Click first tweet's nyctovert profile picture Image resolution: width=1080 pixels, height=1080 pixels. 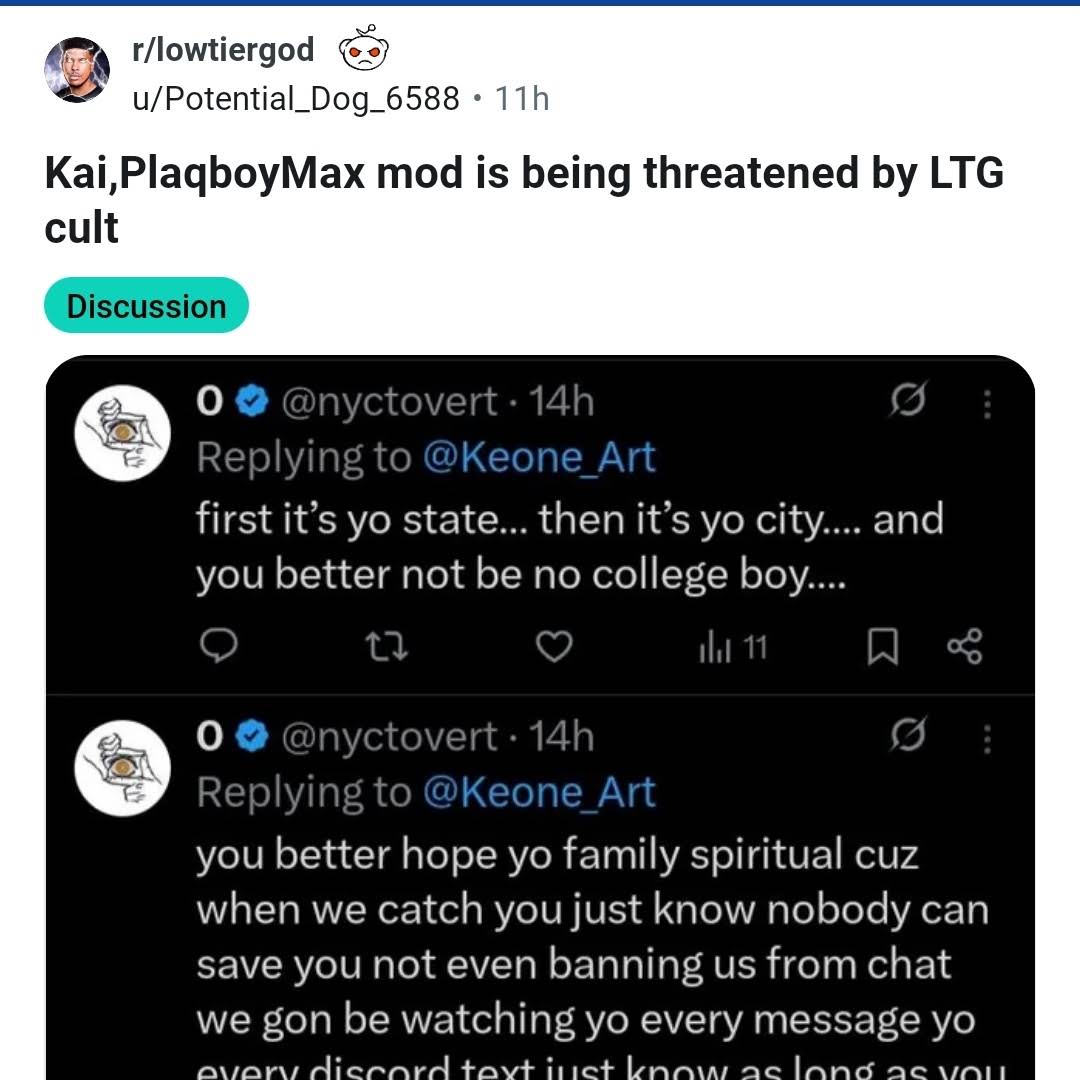point(123,433)
